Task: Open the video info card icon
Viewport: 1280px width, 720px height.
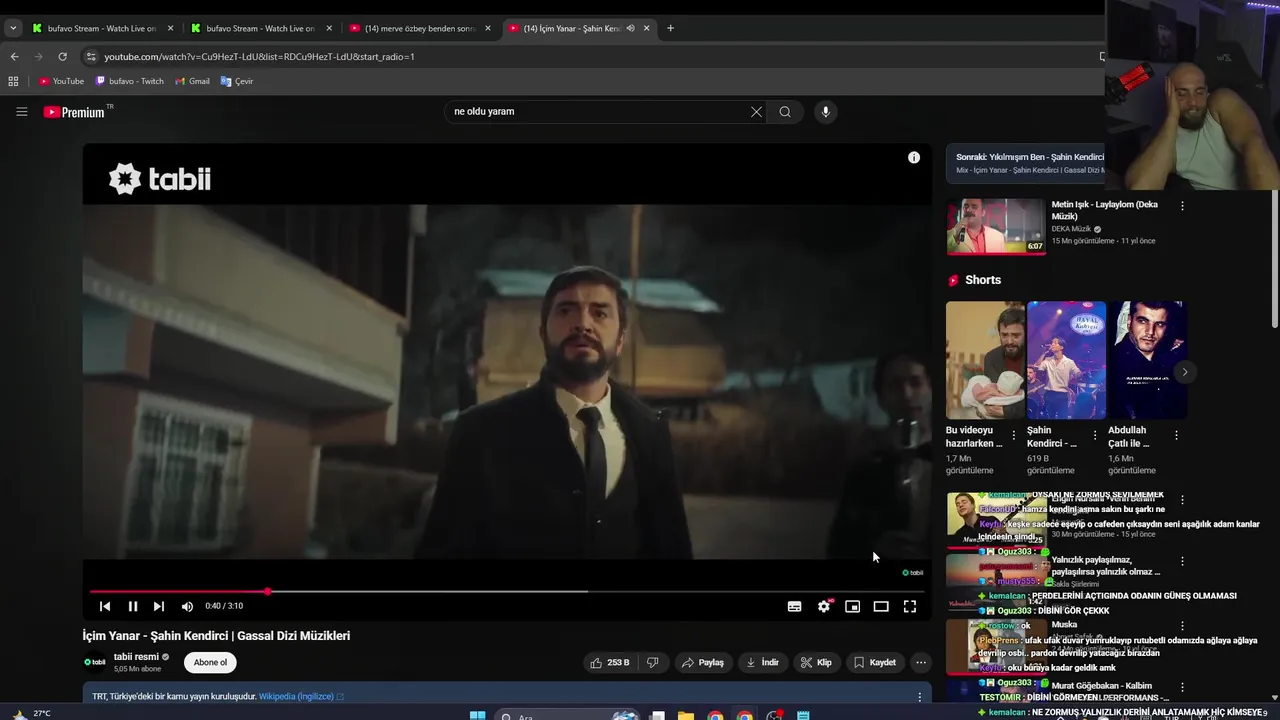Action: pyautogui.click(x=913, y=157)
